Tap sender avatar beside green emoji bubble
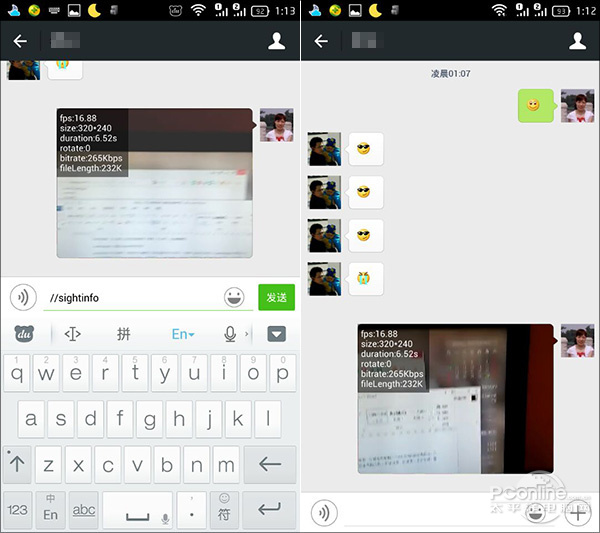The image size is (600, 533). 577,106
